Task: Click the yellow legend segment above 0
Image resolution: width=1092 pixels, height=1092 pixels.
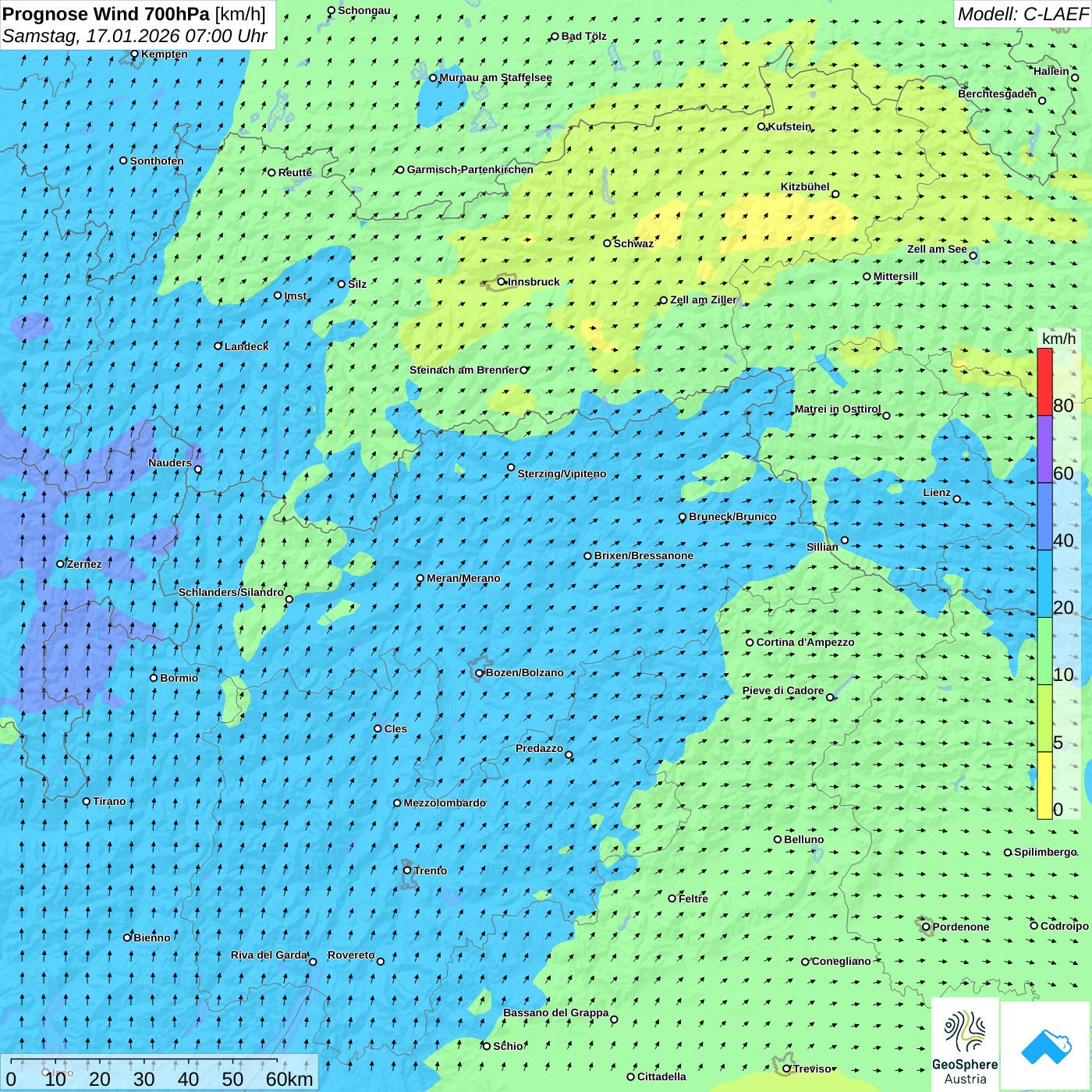Action: tap(1044, 785)
